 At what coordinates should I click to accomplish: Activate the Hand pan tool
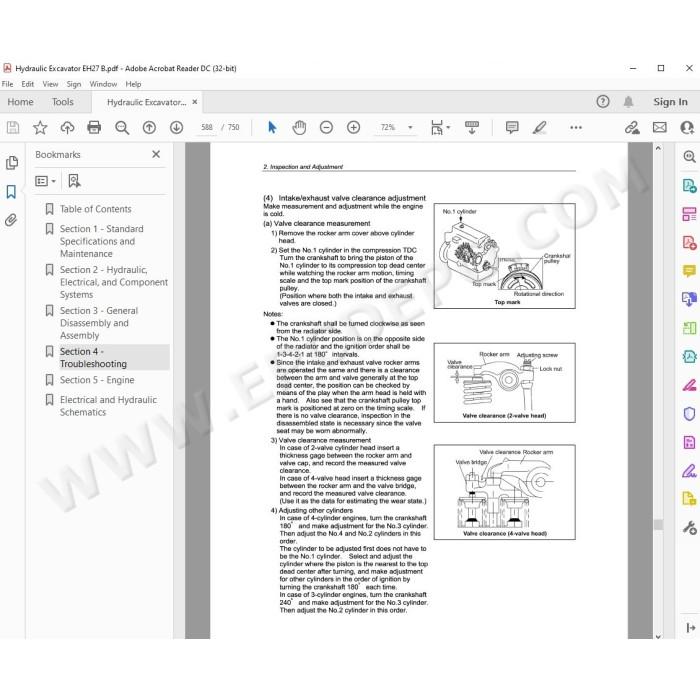click(299, 128)
